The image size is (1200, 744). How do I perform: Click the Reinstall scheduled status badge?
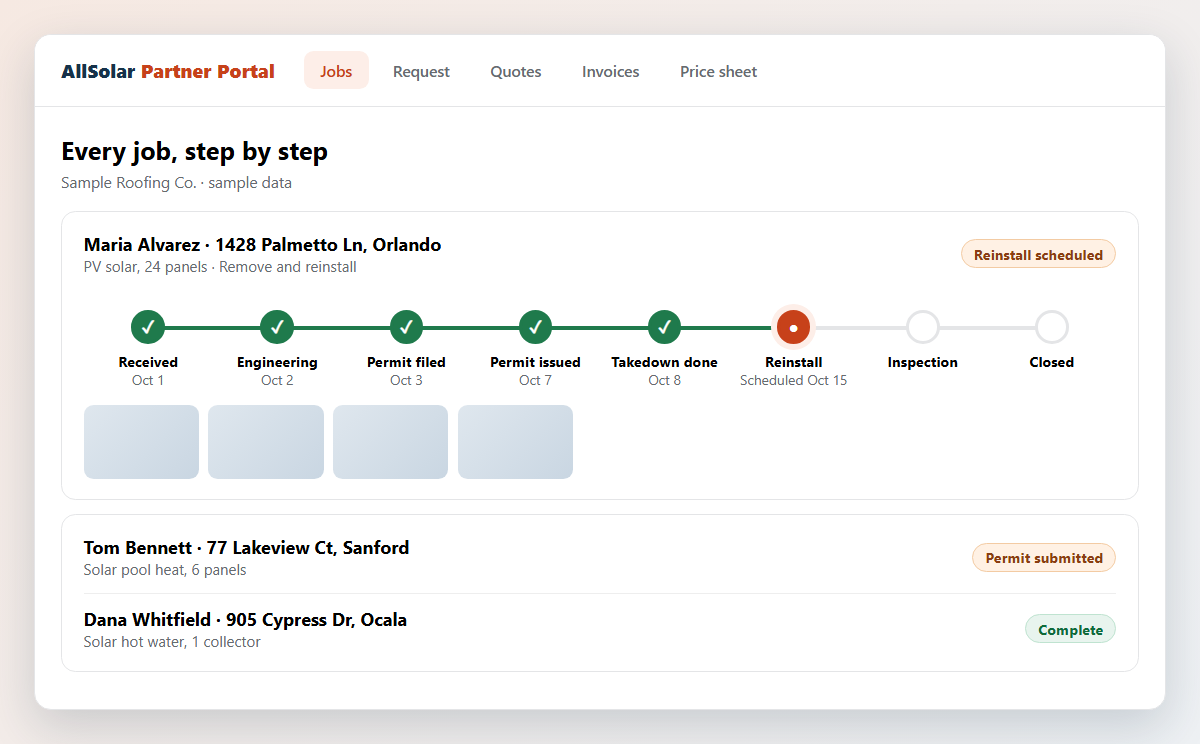[x=1038, y=254]
